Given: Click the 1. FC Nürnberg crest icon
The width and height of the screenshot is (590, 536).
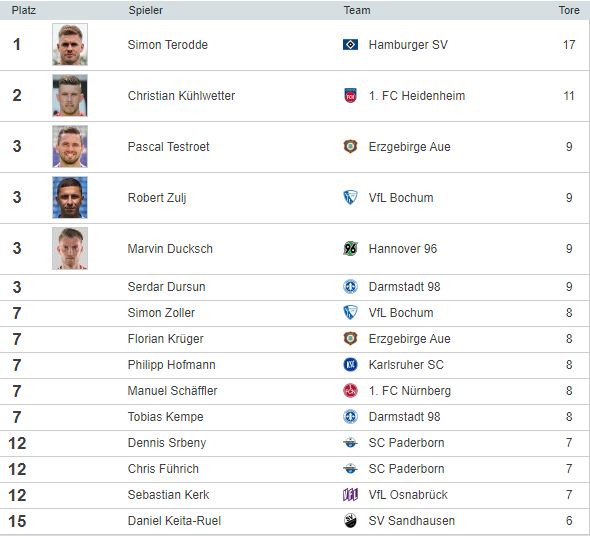Looking at the screenshot, I should [x=350, y=390].
